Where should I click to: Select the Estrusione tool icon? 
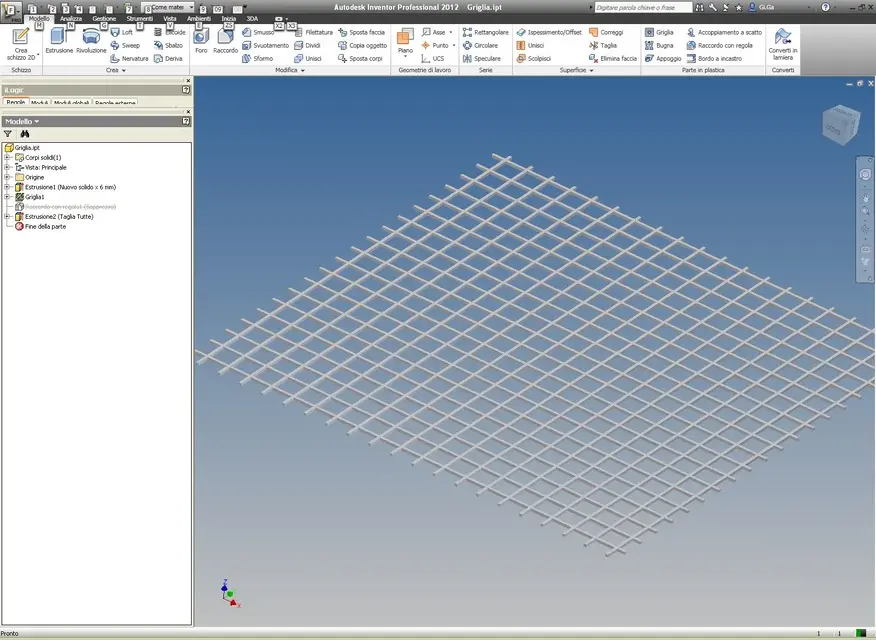pos(59,37)
